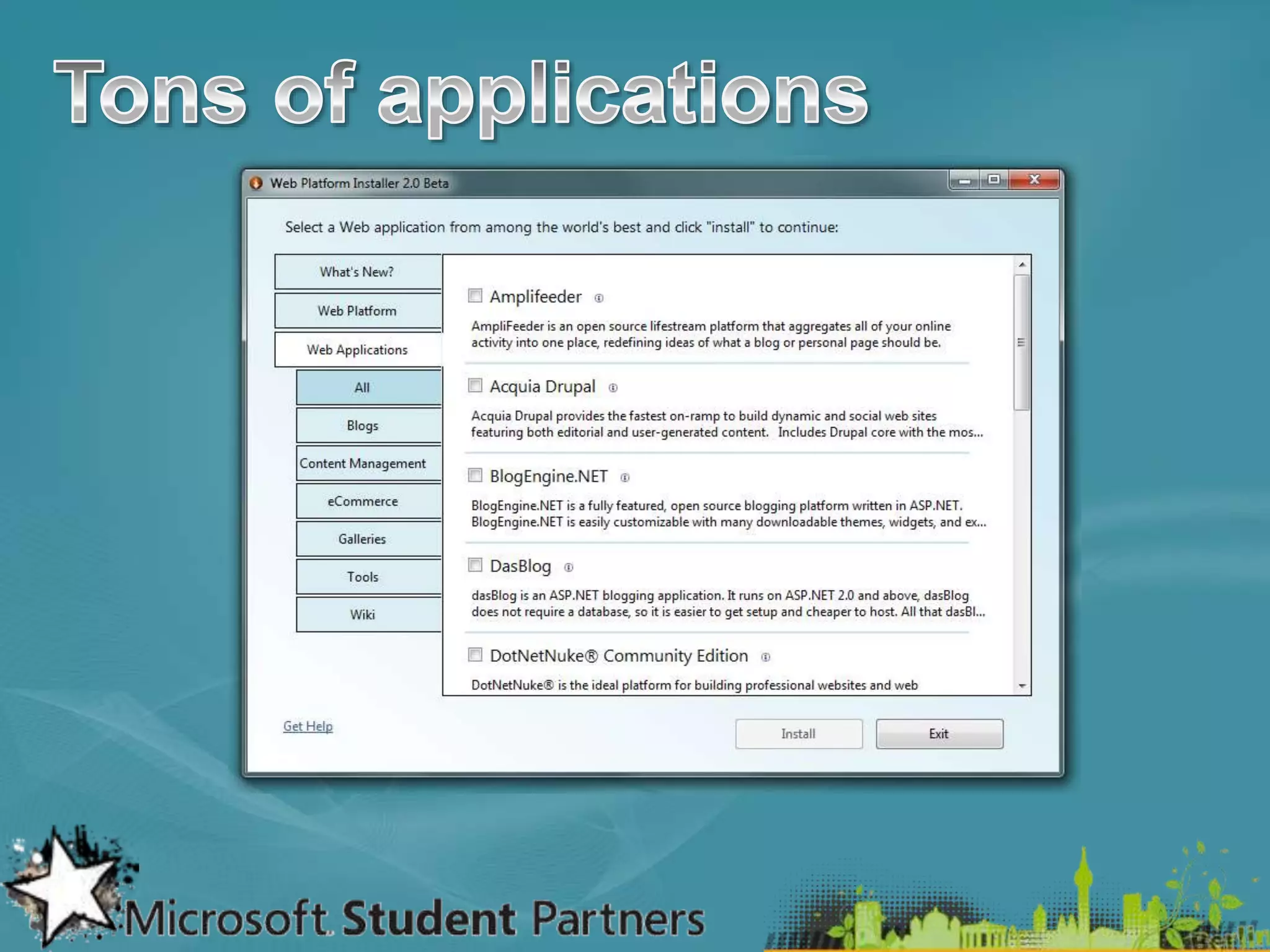Check the DotNetNuke Community Edition checkbox

(475, 655)
